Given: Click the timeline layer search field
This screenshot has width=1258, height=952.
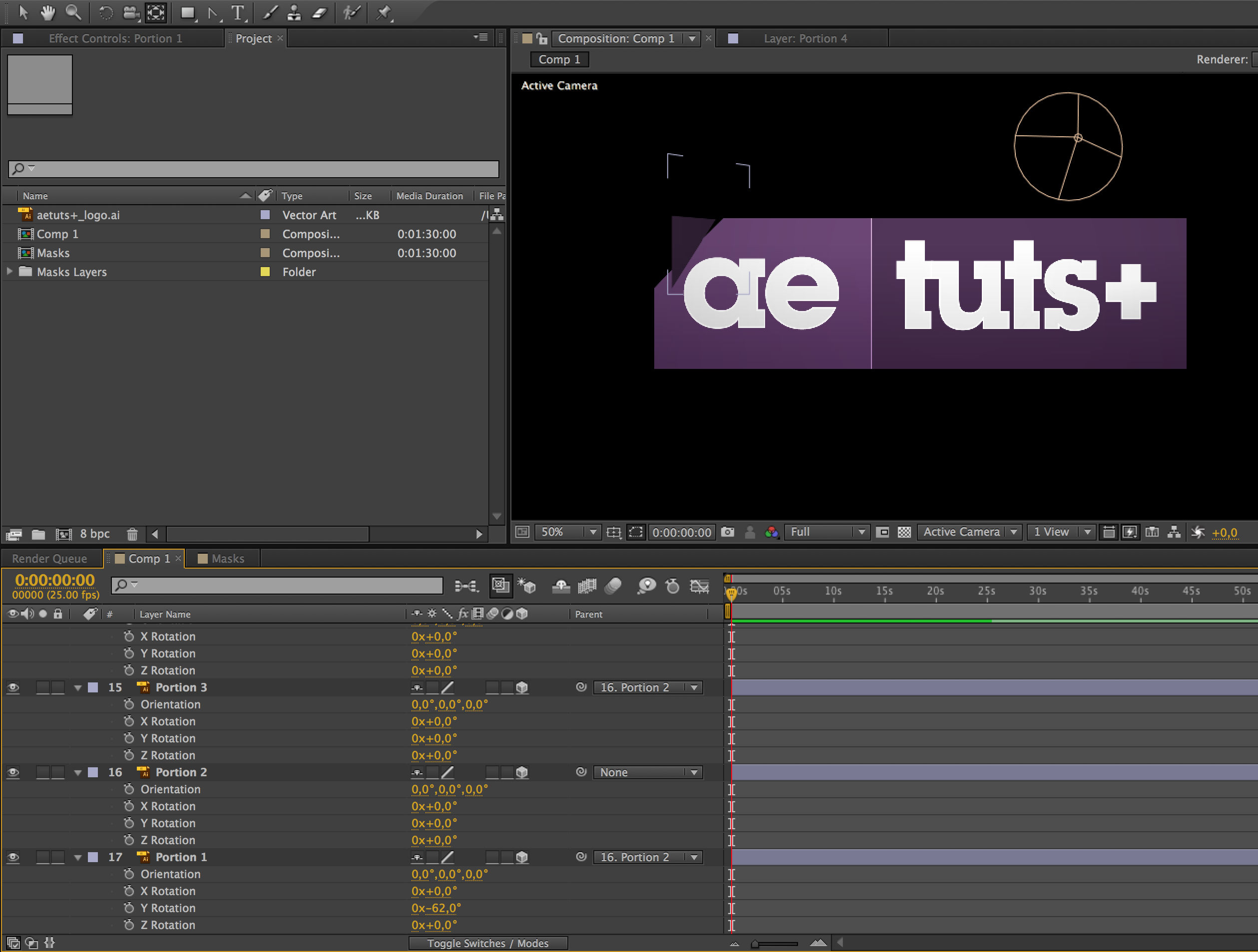Looking at the screenshot, I should pyautogui.click(x=277, y=585).
